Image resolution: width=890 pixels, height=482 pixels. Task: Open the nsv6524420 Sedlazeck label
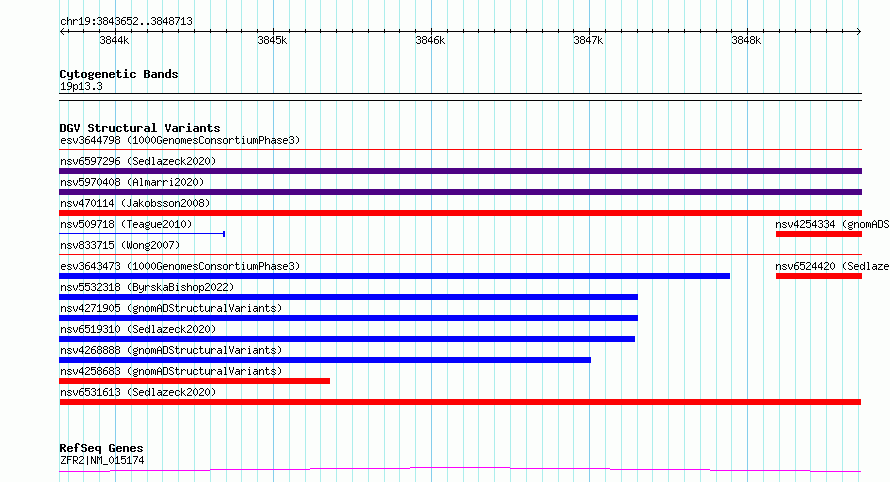[832, 266]
